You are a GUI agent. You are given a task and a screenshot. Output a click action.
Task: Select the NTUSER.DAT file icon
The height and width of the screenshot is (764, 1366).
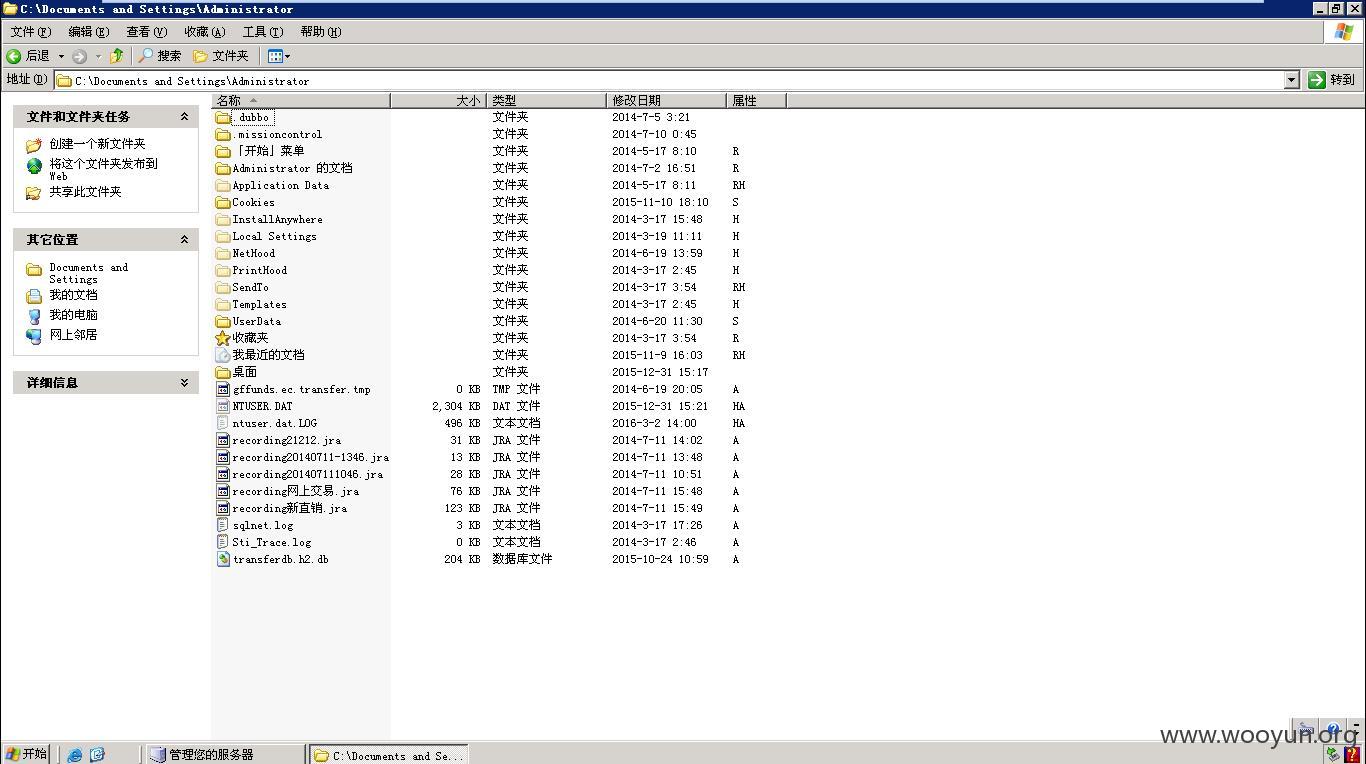223,406
